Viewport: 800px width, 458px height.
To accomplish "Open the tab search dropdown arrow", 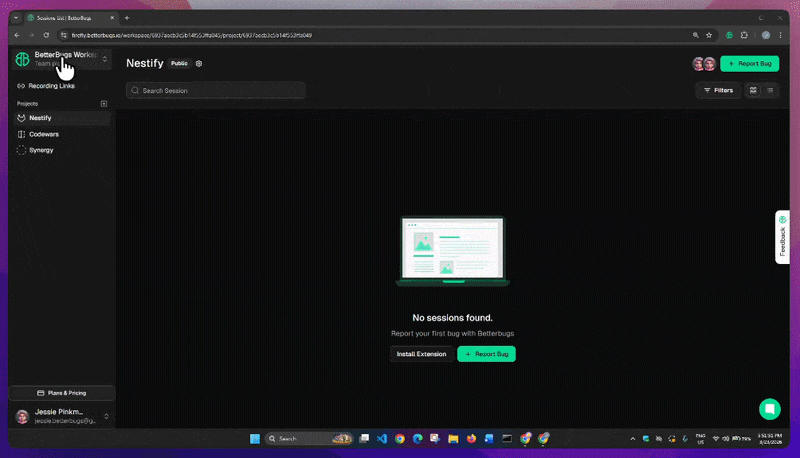I will 16,18.
